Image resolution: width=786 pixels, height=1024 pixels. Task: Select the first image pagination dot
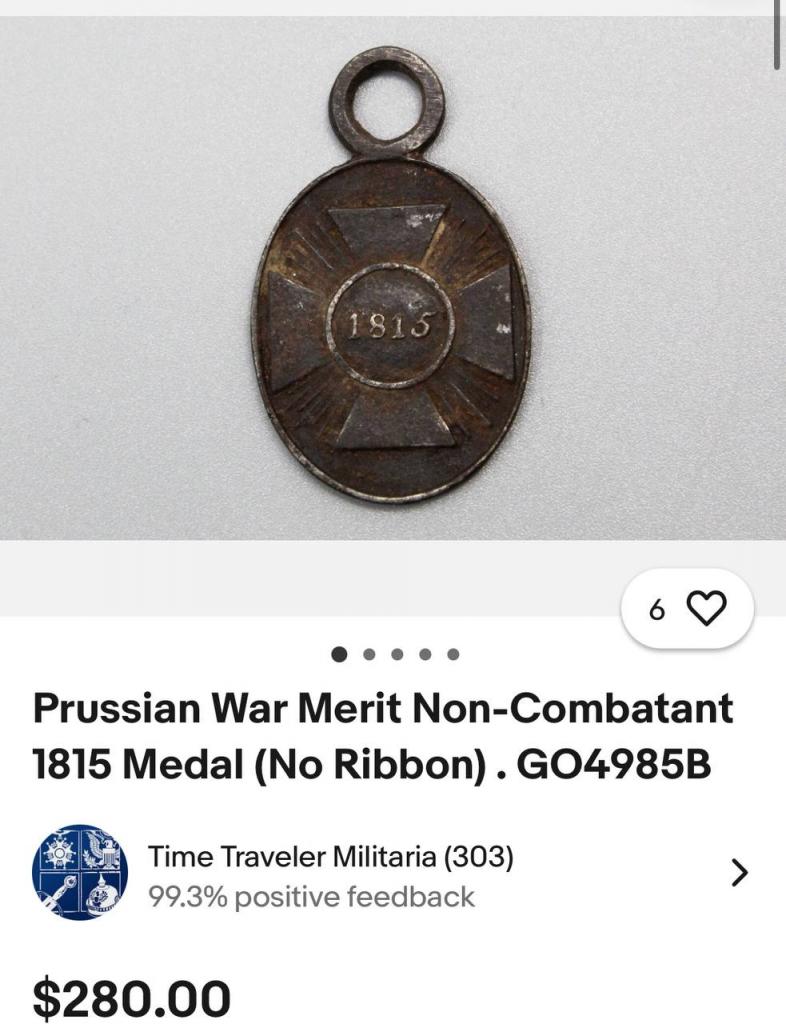pyautogui.click(x=339, y=654)
